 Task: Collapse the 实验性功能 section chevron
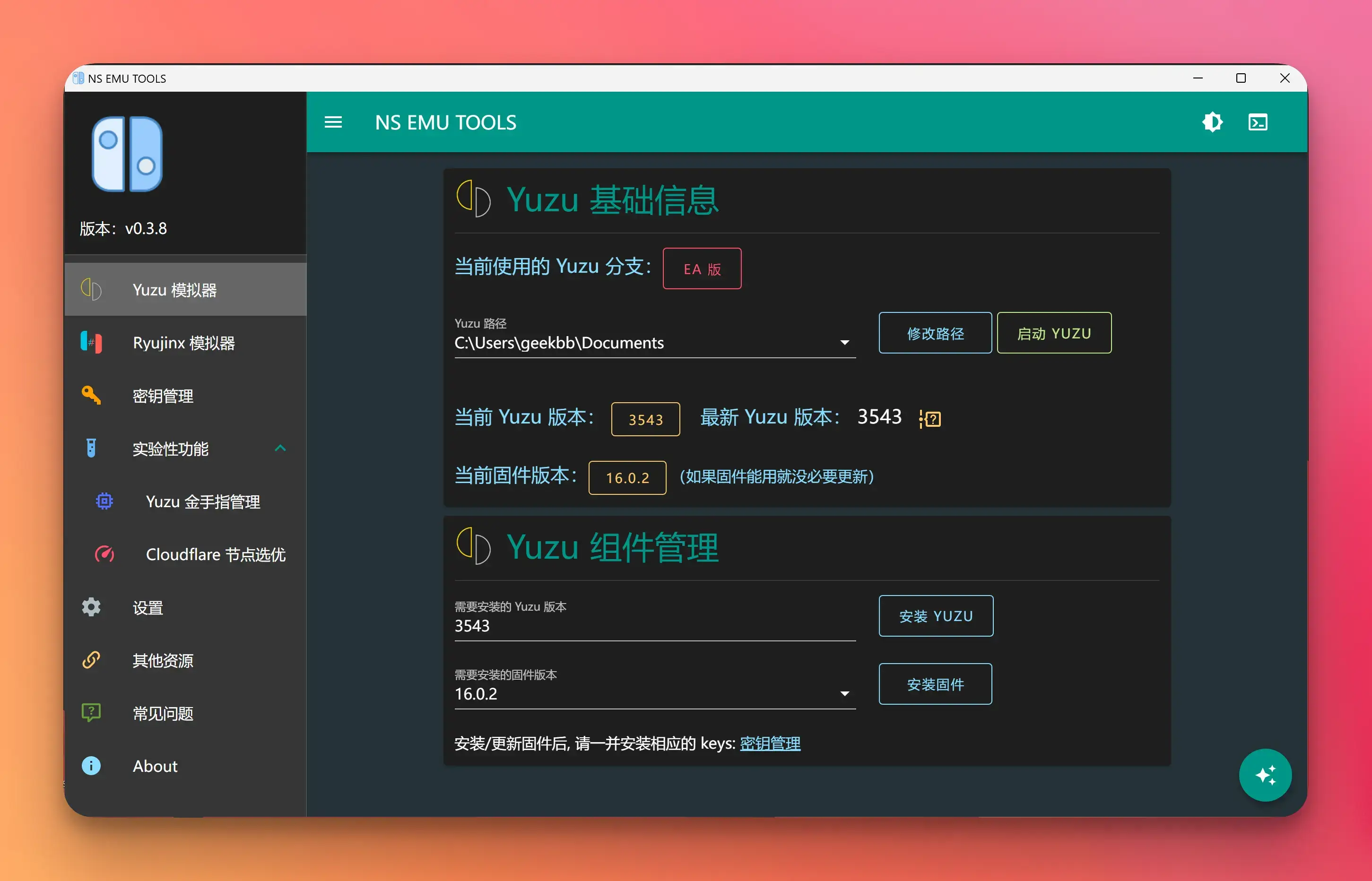click(x=280, y=448)
